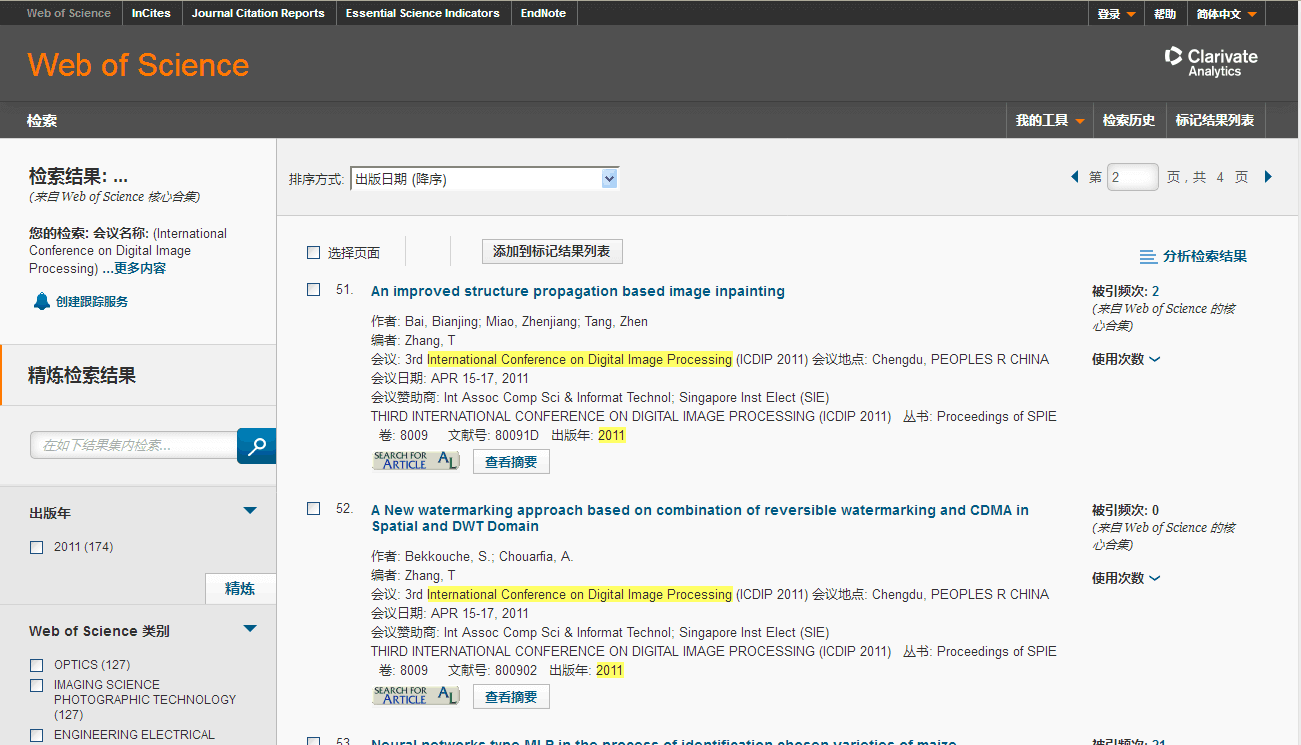Image resolution: width=1301 pixels, height=745 pixels.
Task: Click the Refine button under publication year
Action: [x=240, y=589]
